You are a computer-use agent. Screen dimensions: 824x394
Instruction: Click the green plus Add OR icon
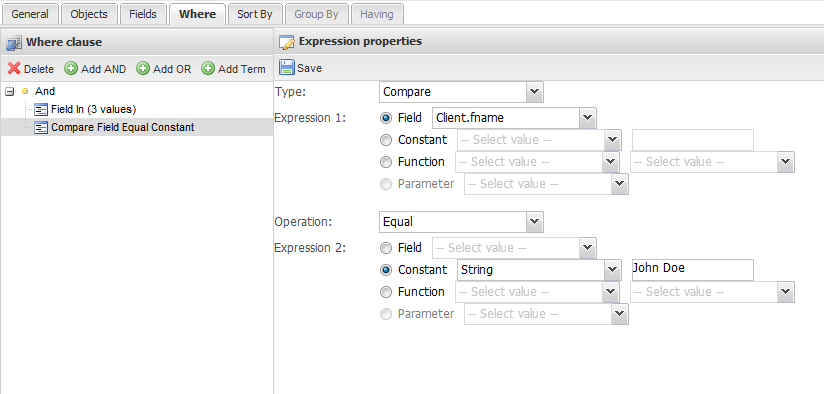point(143,68)
